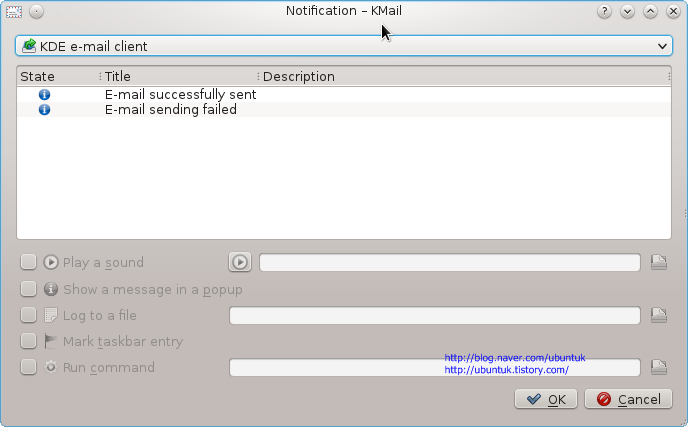Viewport: 688px width, 427px height.
Task: Enable the 'Run command' checkbox
Action: pos(29,367)
